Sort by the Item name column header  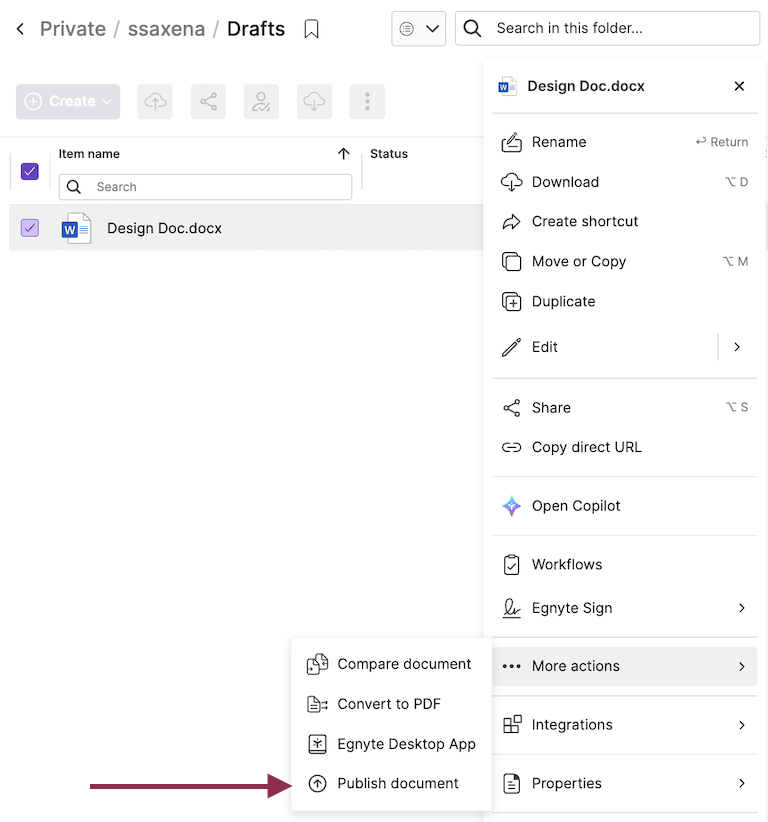point(89,154)
